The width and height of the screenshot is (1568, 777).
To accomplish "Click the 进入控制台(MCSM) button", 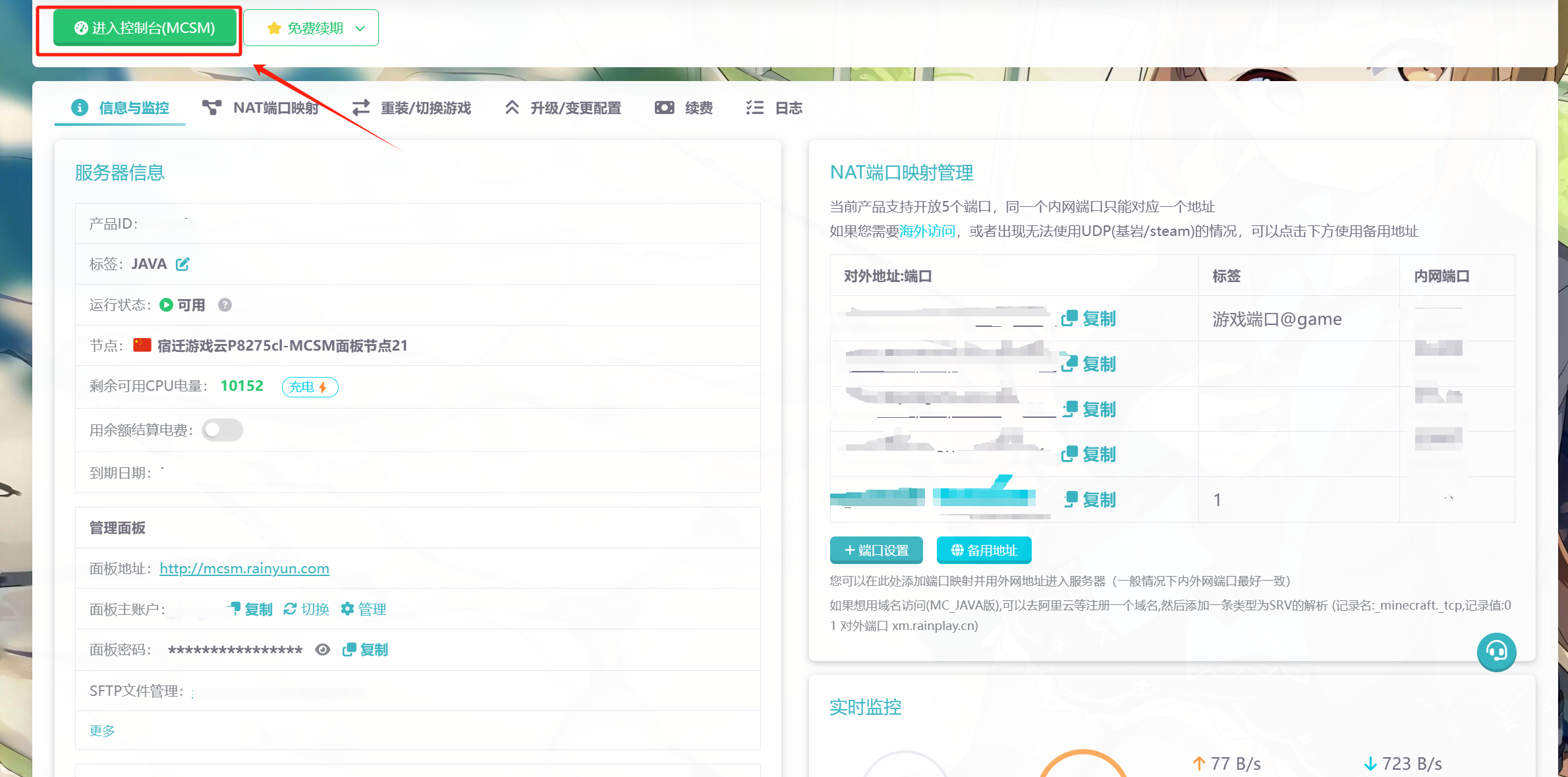I will pos(145,28).
